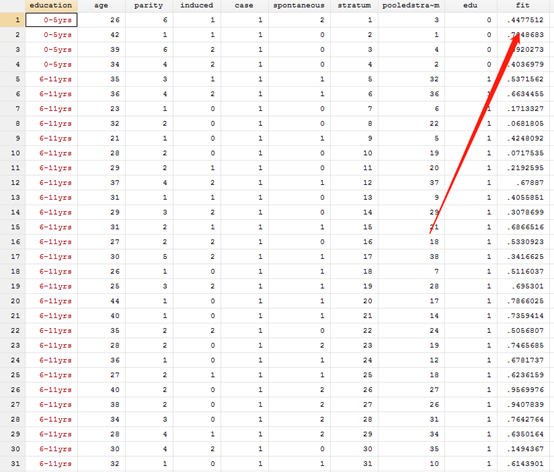Screen dimensions: 554x472
Task: Select the spontaneous column header
Action: [299, 5]
